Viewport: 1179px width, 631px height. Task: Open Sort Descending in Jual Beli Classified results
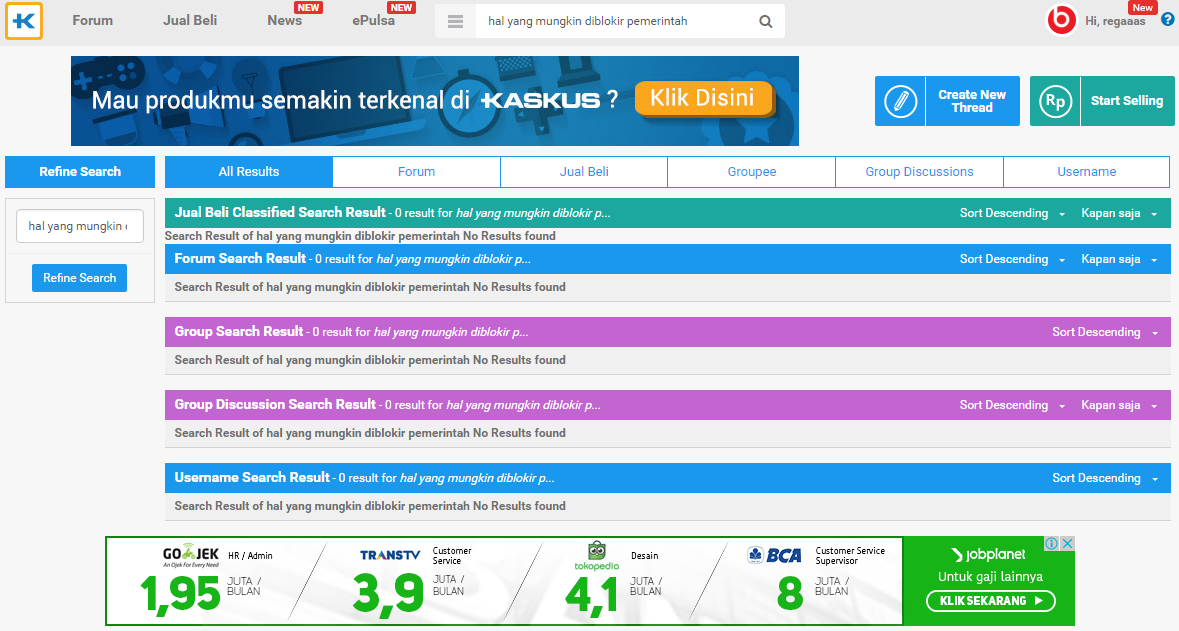[x=1012, y=213]
